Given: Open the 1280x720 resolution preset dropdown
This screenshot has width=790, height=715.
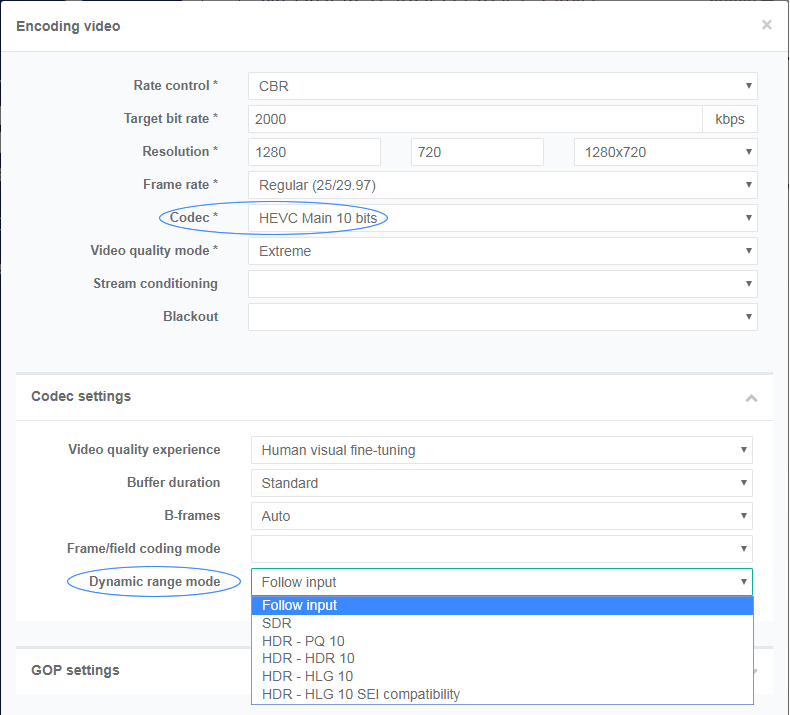Looking at the screenshot, I should 665,152.
